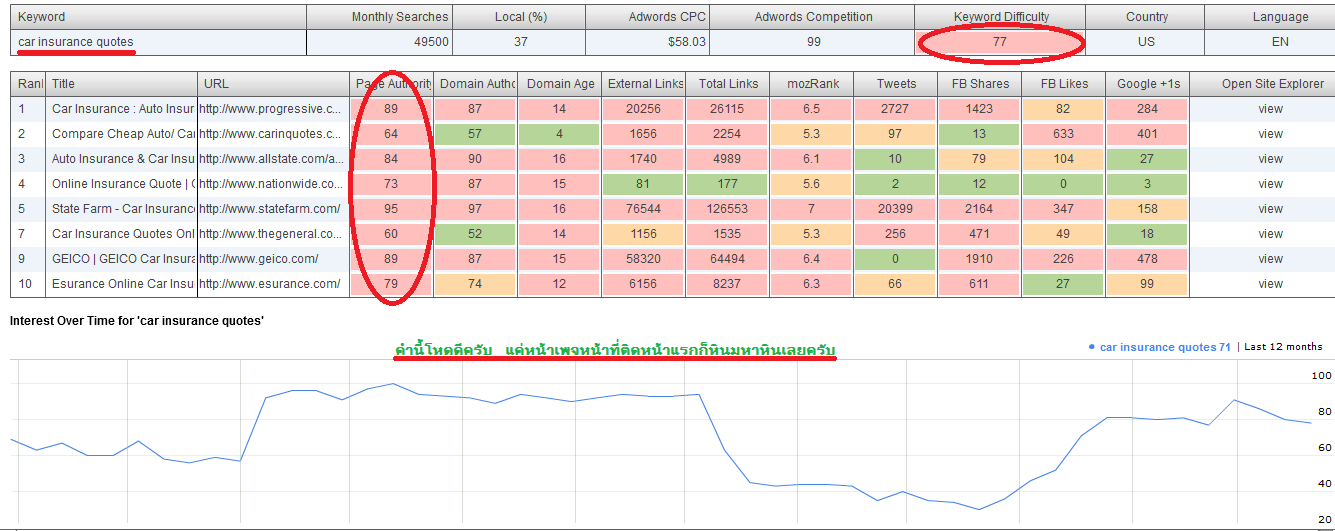Select the Google +1s value 478
Screen dimensions: 1335x531
click(x=1147, y=259)
